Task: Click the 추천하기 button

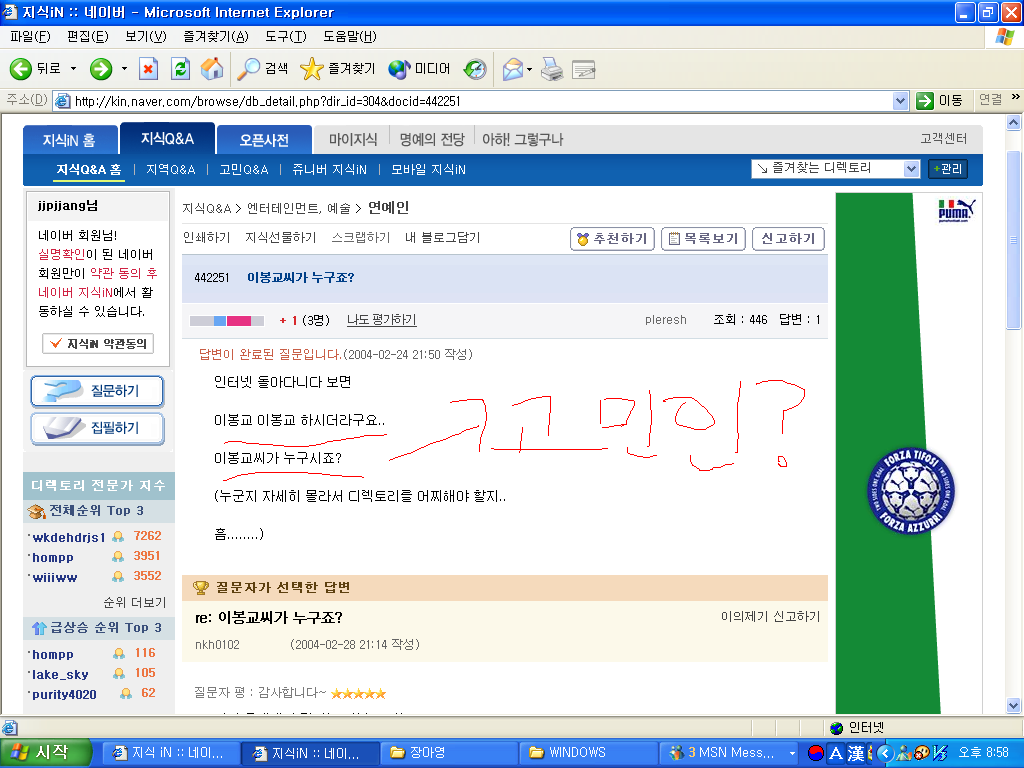Action: click(613, 239)
